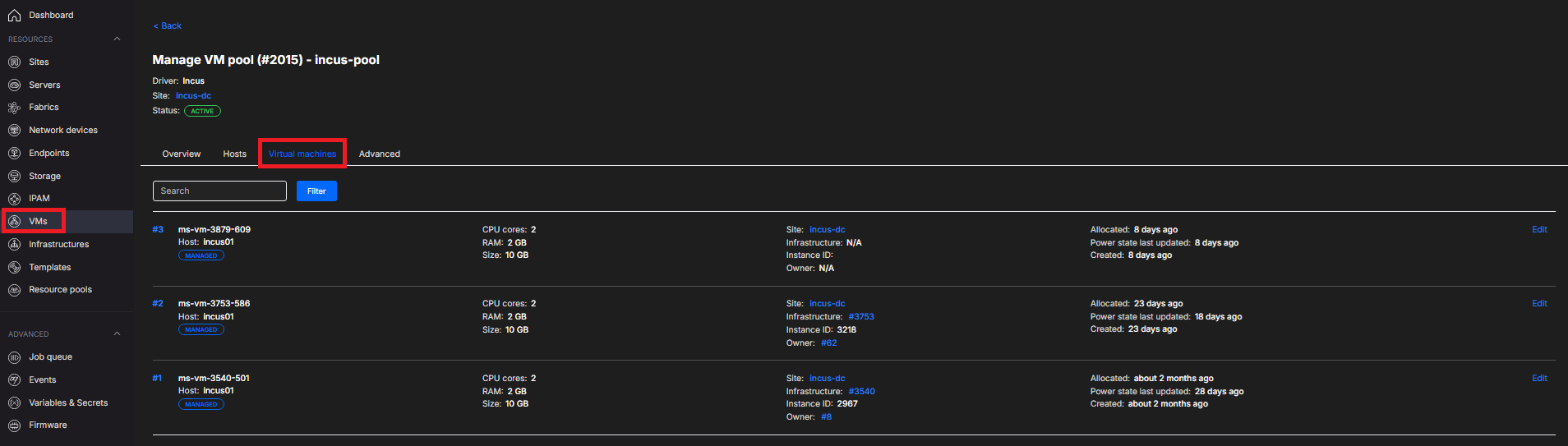Switch to the Hosts tab
The width and height of the screenshot is (1568, 446).
(234, 154)
